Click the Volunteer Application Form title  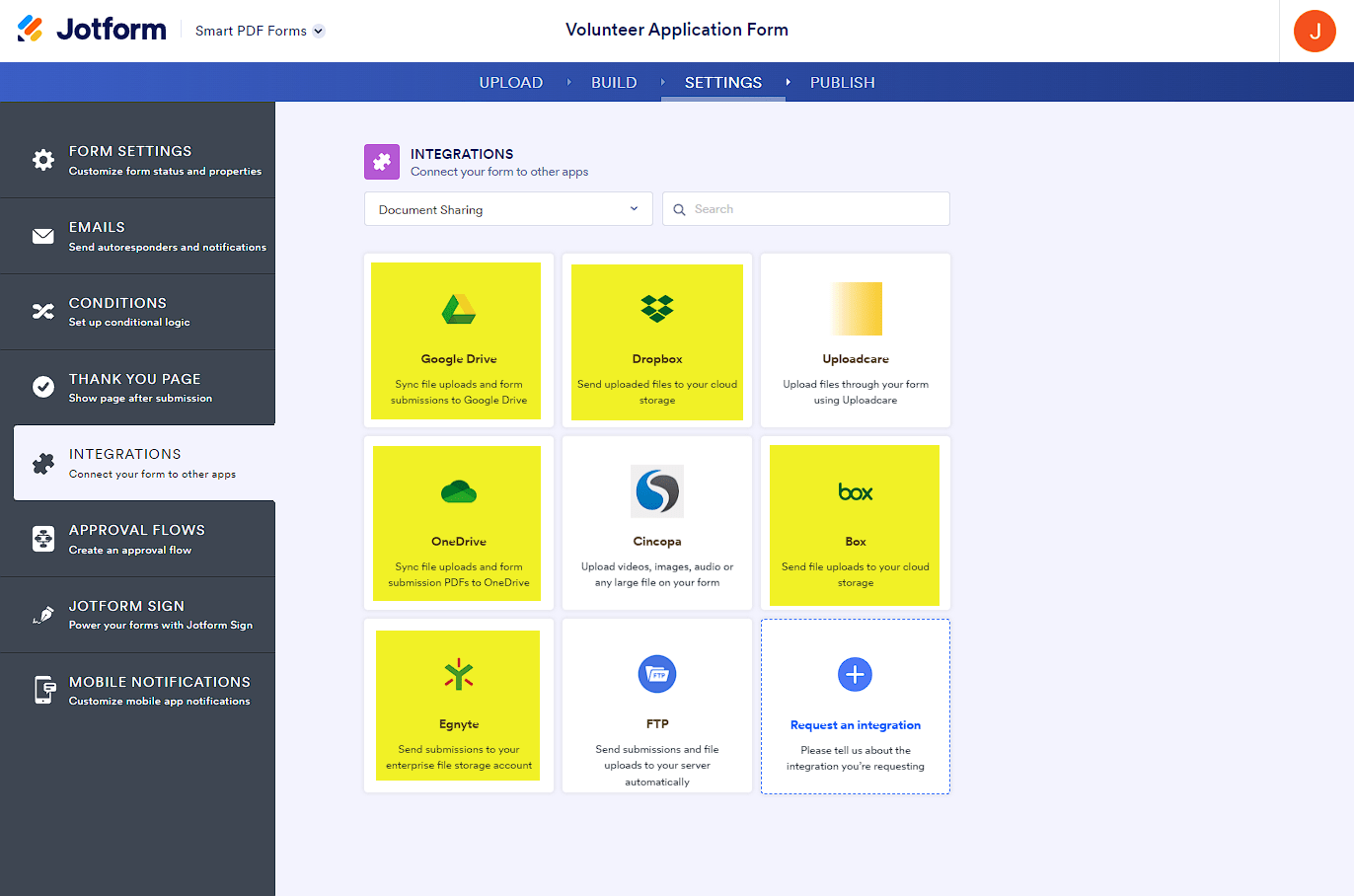[x=677, y=30]
